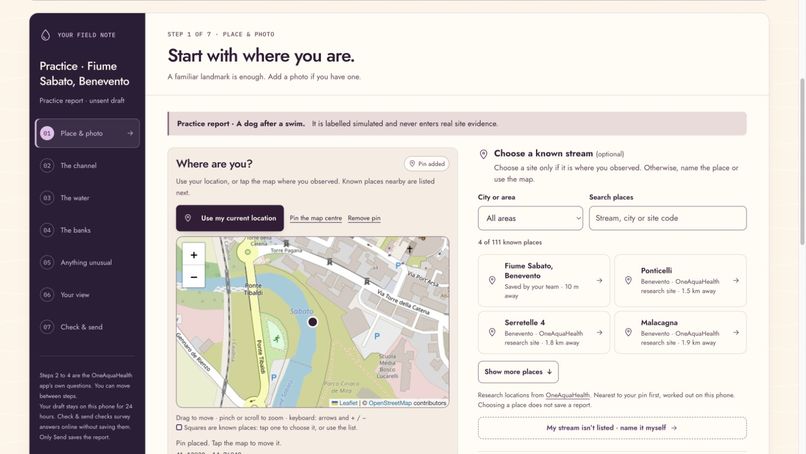Open the Leaflet attribution link
This screenshot has width=806, height=454.
point(348,403)
